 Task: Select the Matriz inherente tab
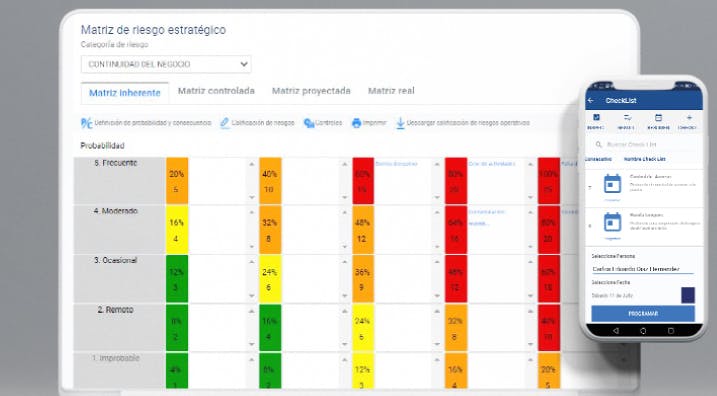125,93
